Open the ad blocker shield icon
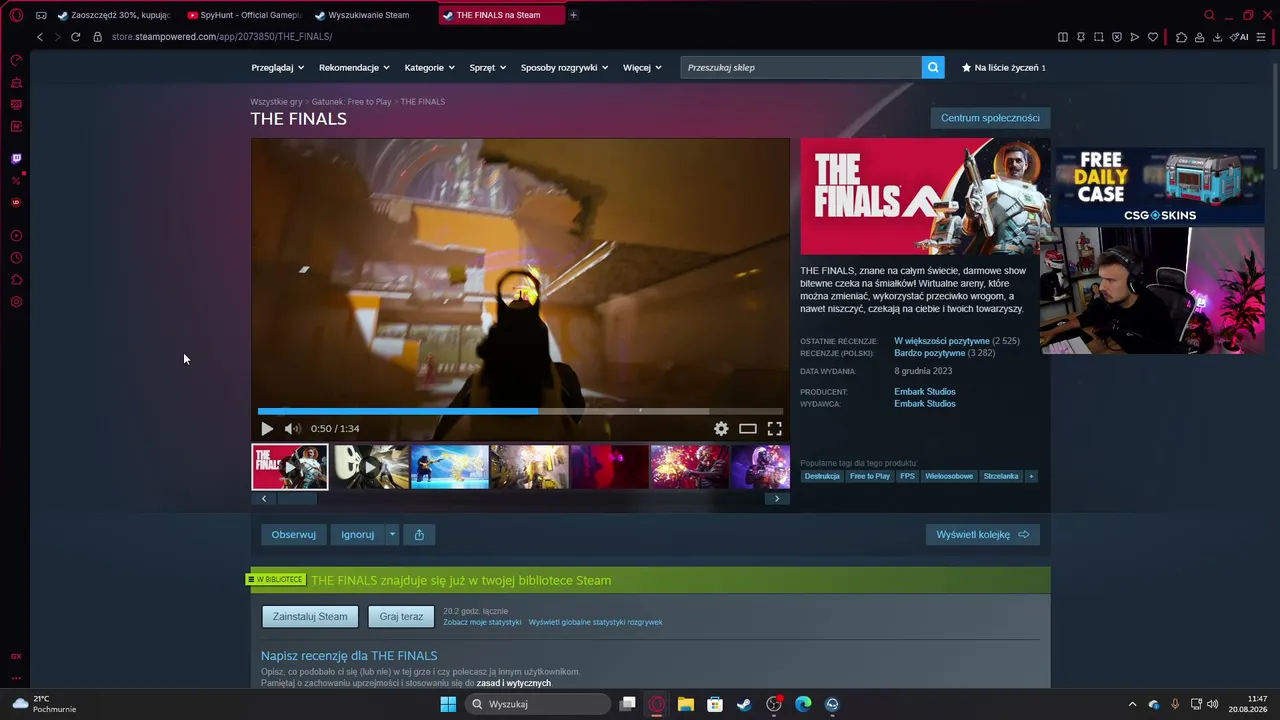The width and height of the screenshot is (1280, 720). 1116,37
